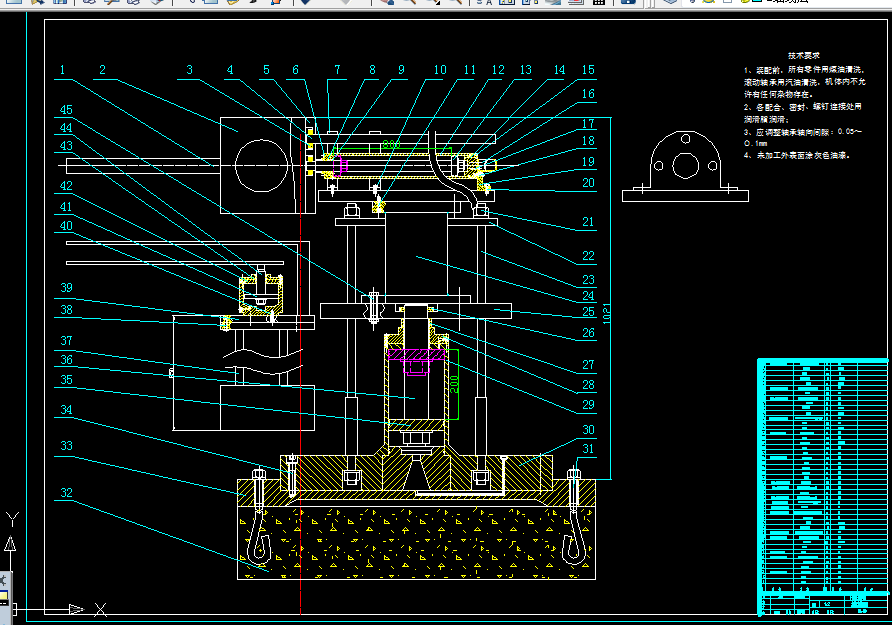Select the left anchor hook bolt

click(x=260, y=520)
